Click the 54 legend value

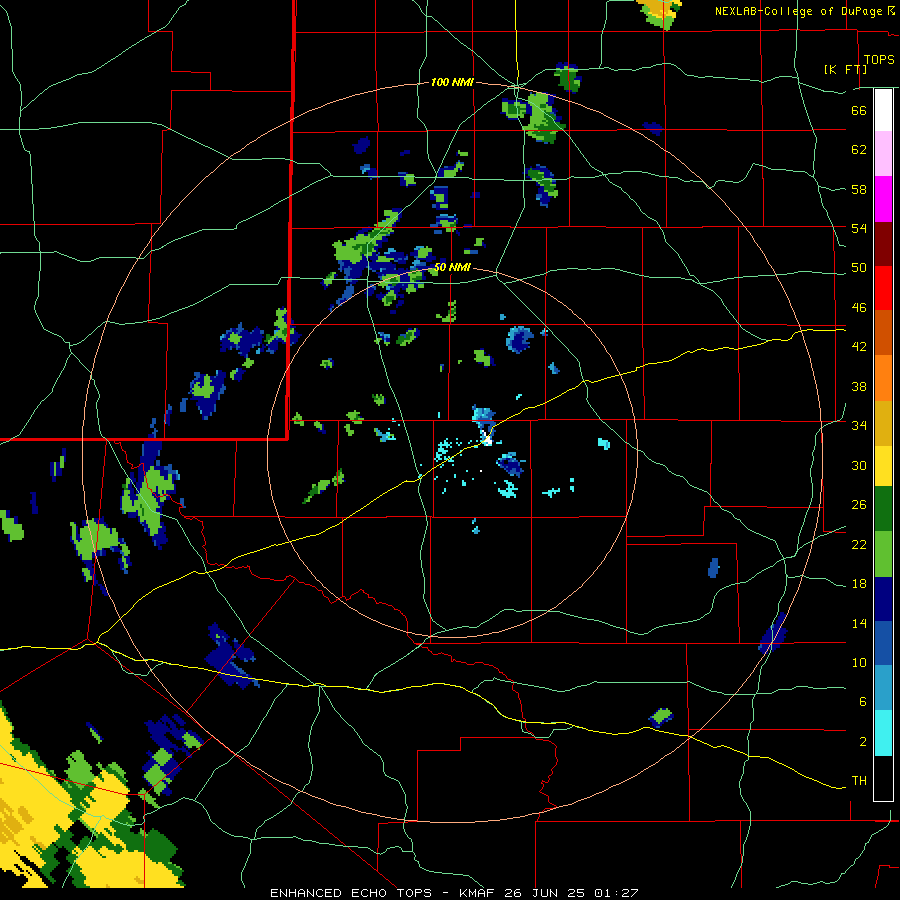point(859,228)
